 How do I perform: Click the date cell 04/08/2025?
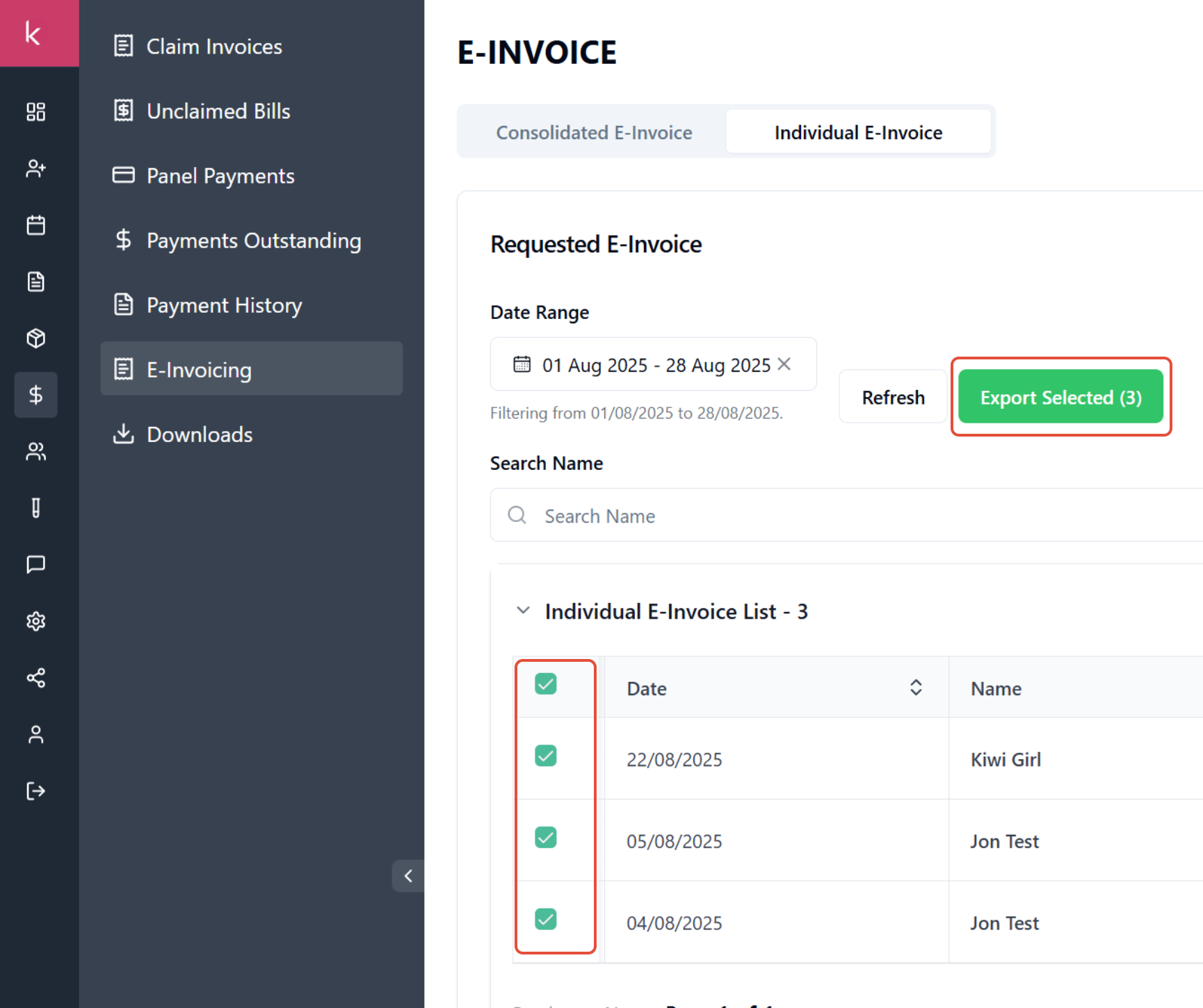(x=674, y=923)
